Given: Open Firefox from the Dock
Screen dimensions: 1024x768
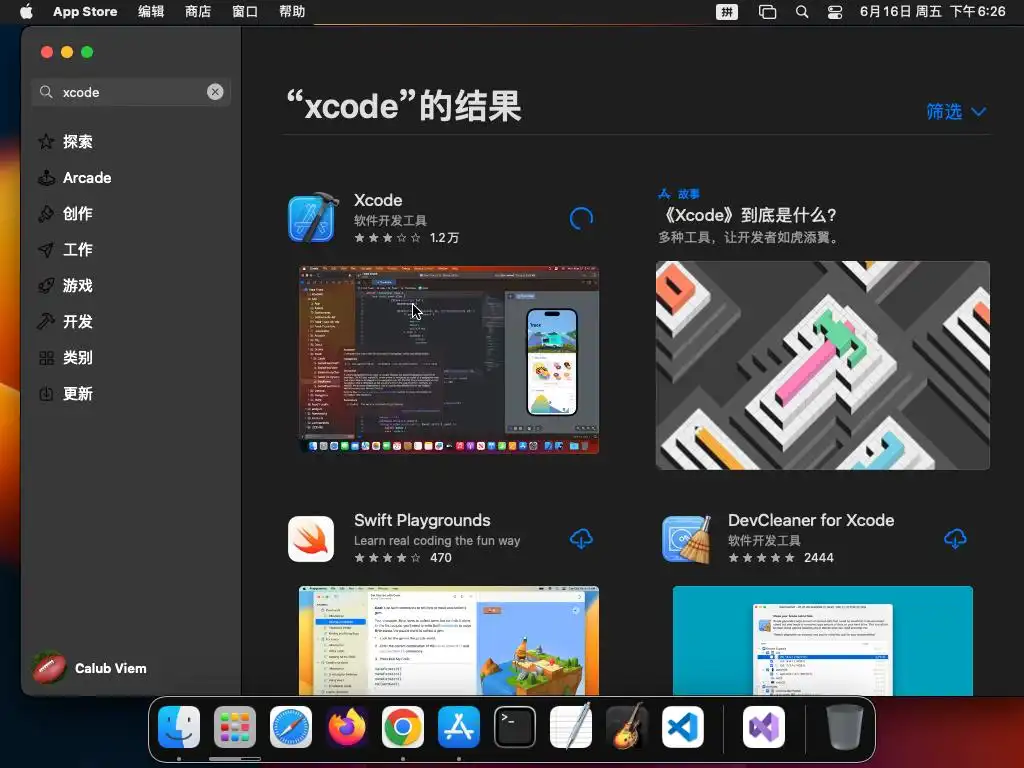Looking at the screenshot, I should pyautogui.click(x=347, y=727).
